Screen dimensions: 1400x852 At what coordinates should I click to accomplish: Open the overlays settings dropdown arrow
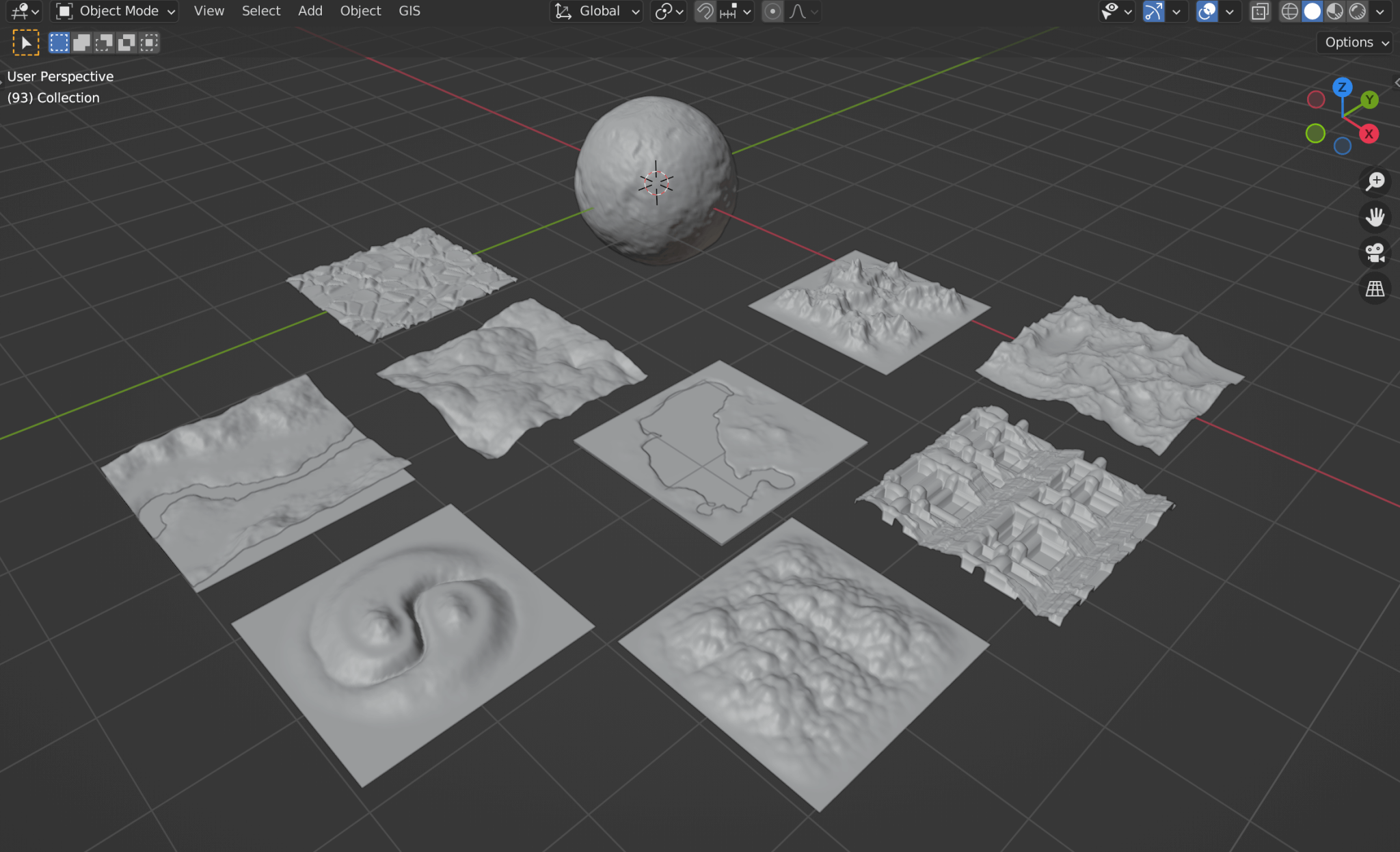pyautogui.click(x=1229, y=12)
